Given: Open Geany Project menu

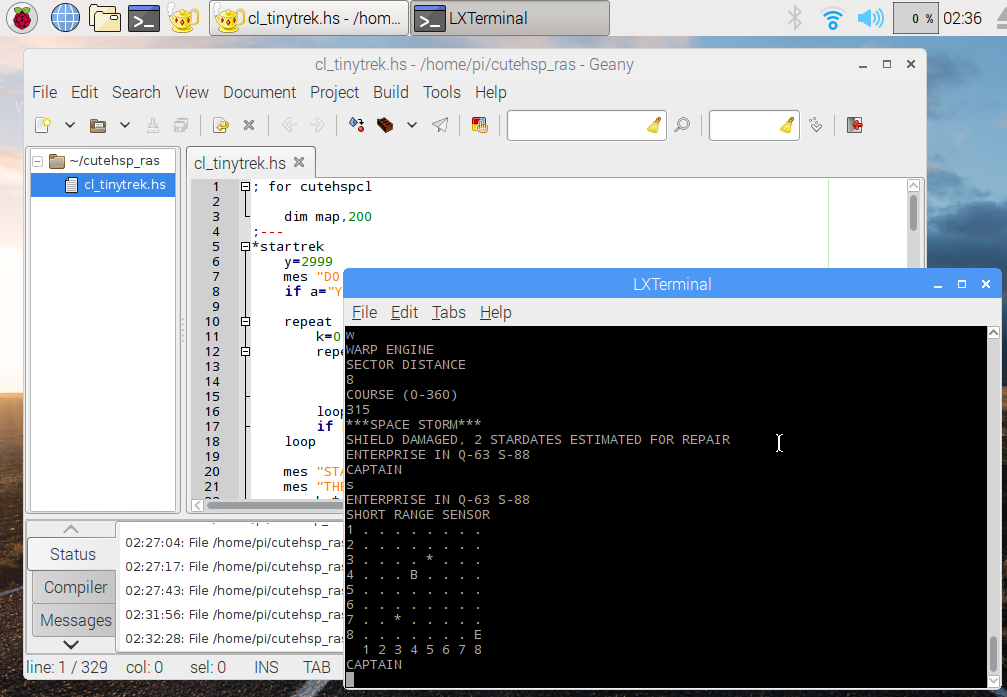Looking at the screenshot, I should pos(335,93).
